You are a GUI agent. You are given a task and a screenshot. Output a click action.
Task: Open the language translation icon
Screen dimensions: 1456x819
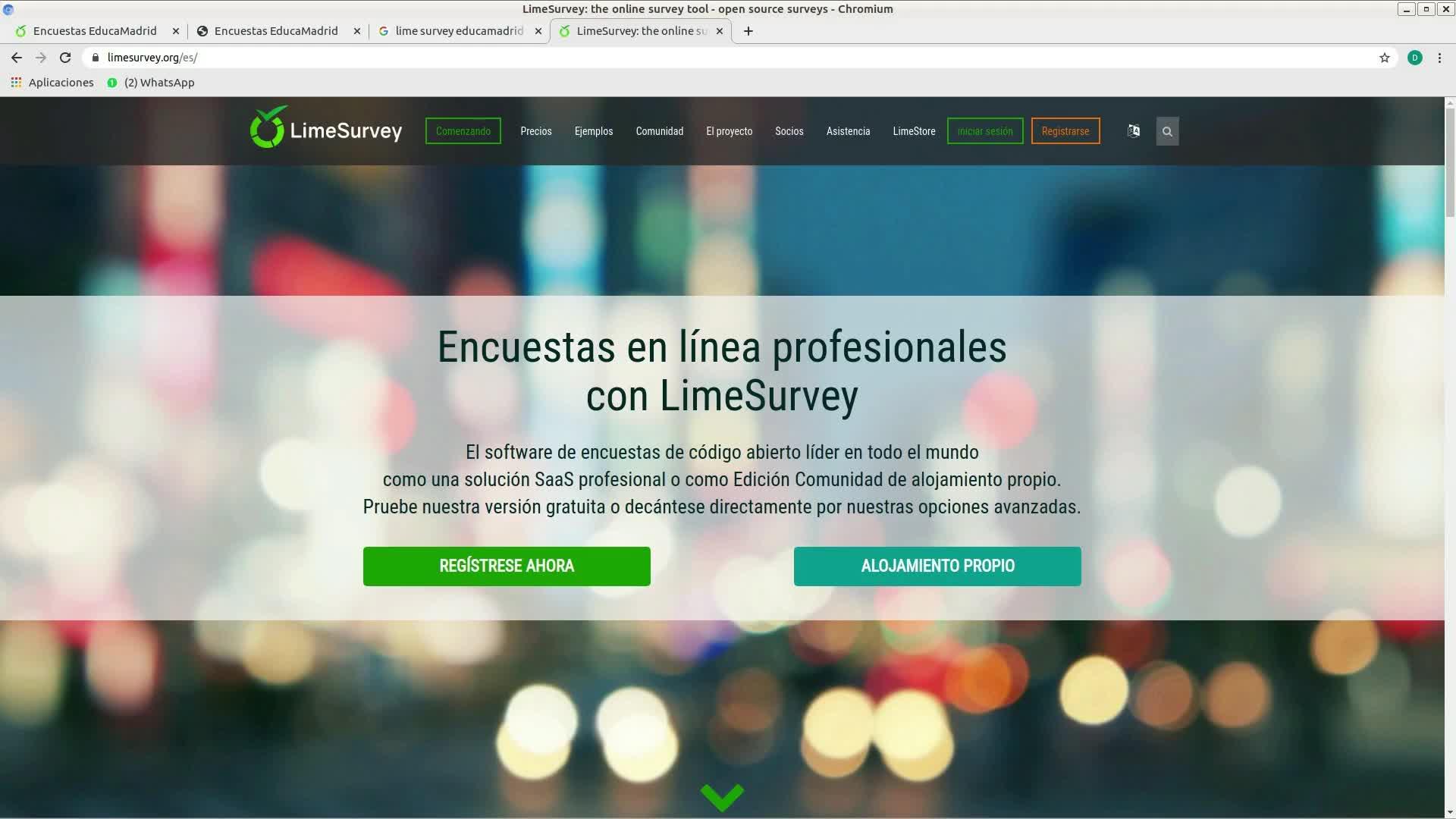(x=1133, y=131)
